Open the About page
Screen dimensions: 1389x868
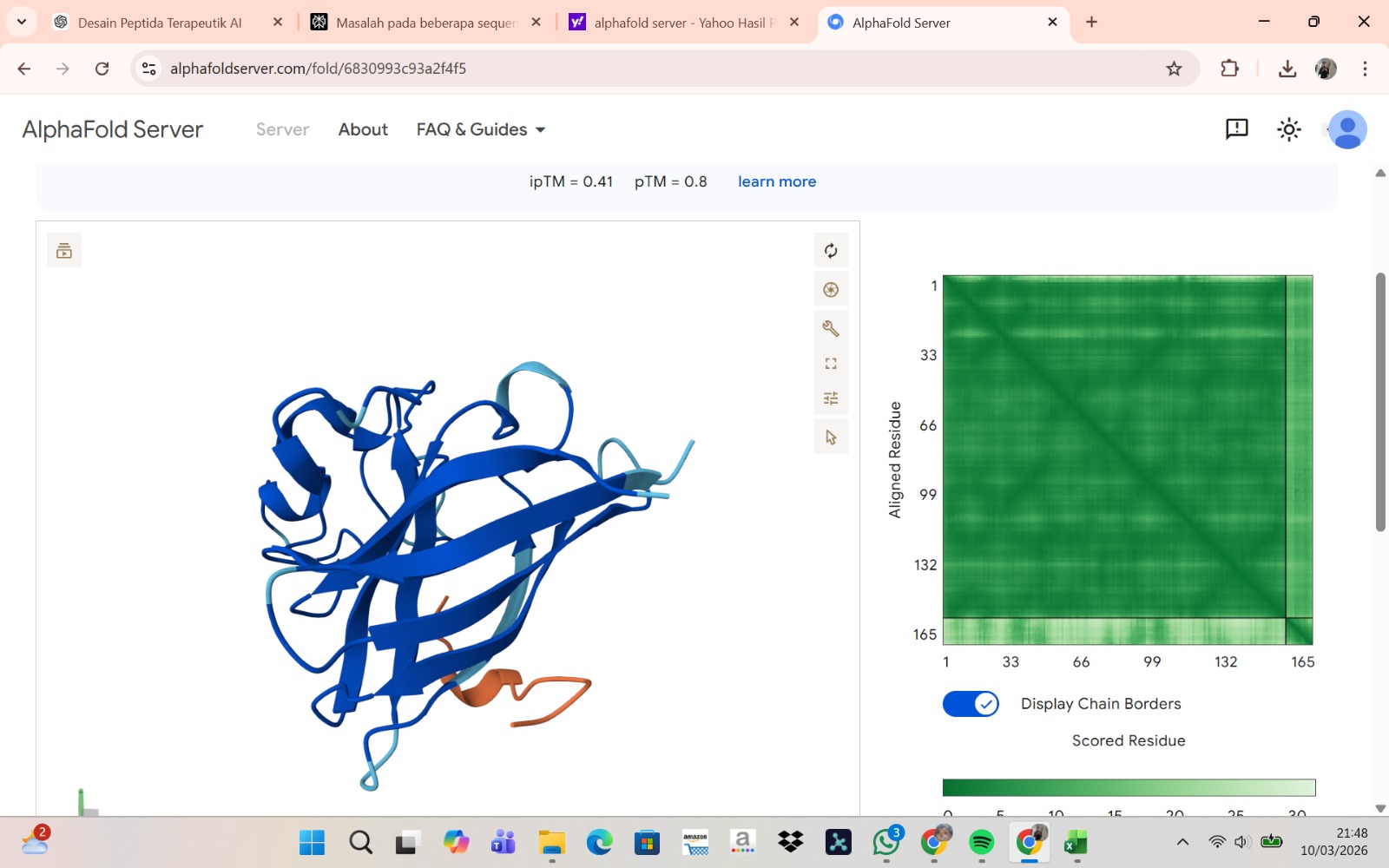click(x=363, y=129)
